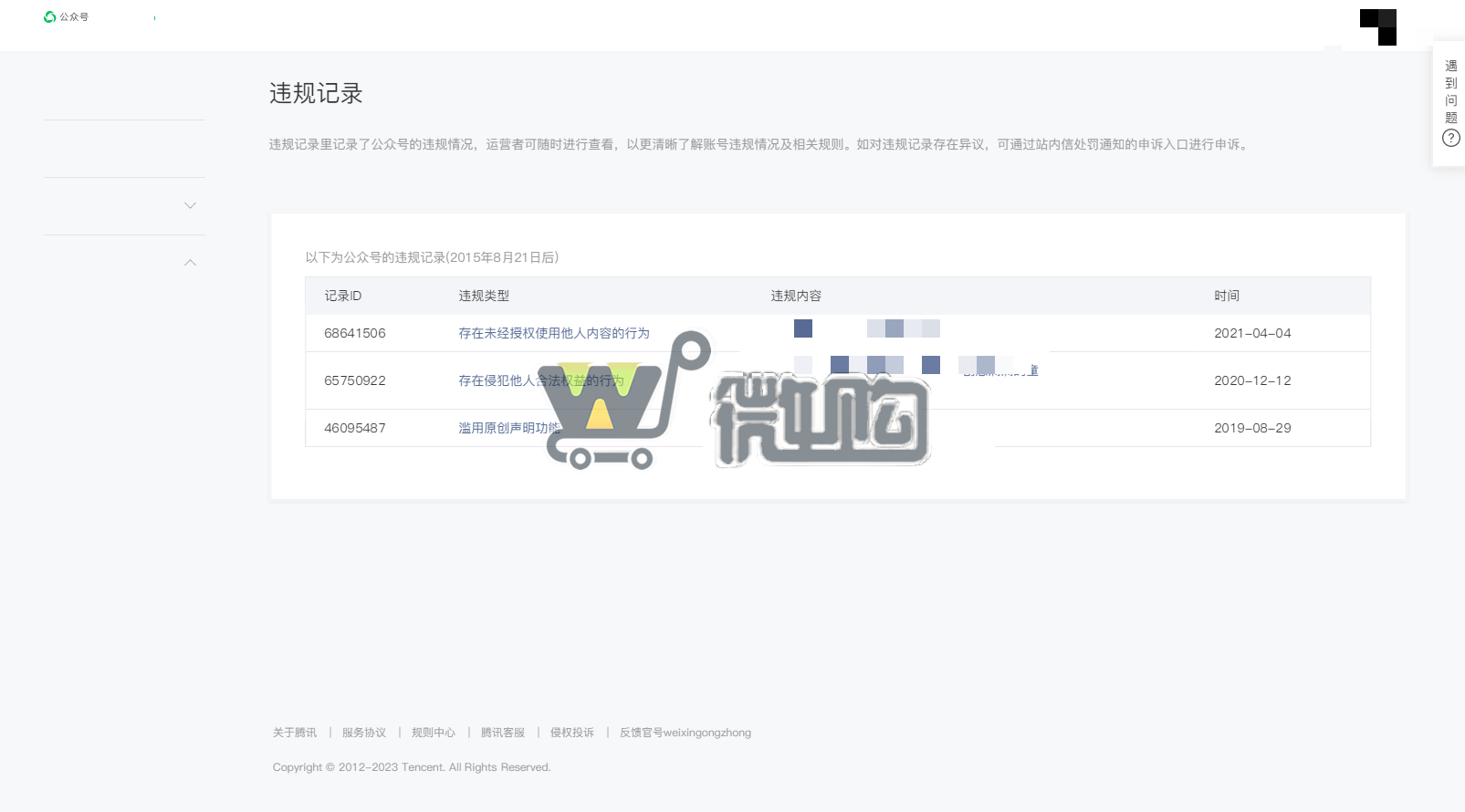Image resolution: width=1465 pixels, height=812 pixels.
Task: Click the blurred violation content of record 68641506
Action: (867, 328)
